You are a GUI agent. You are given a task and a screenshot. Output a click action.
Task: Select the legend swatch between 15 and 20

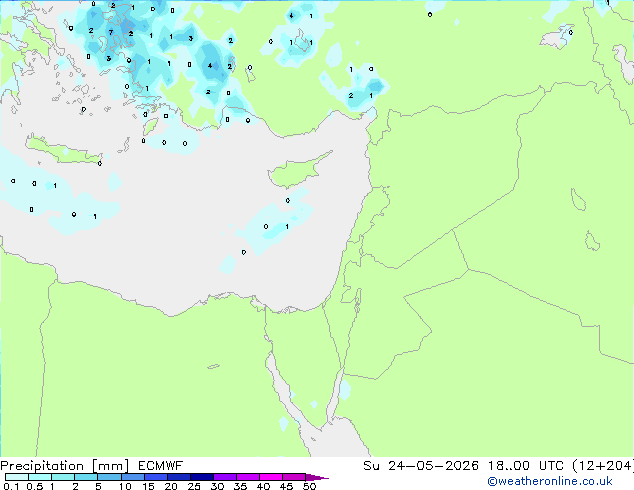[x=156, y=477]
